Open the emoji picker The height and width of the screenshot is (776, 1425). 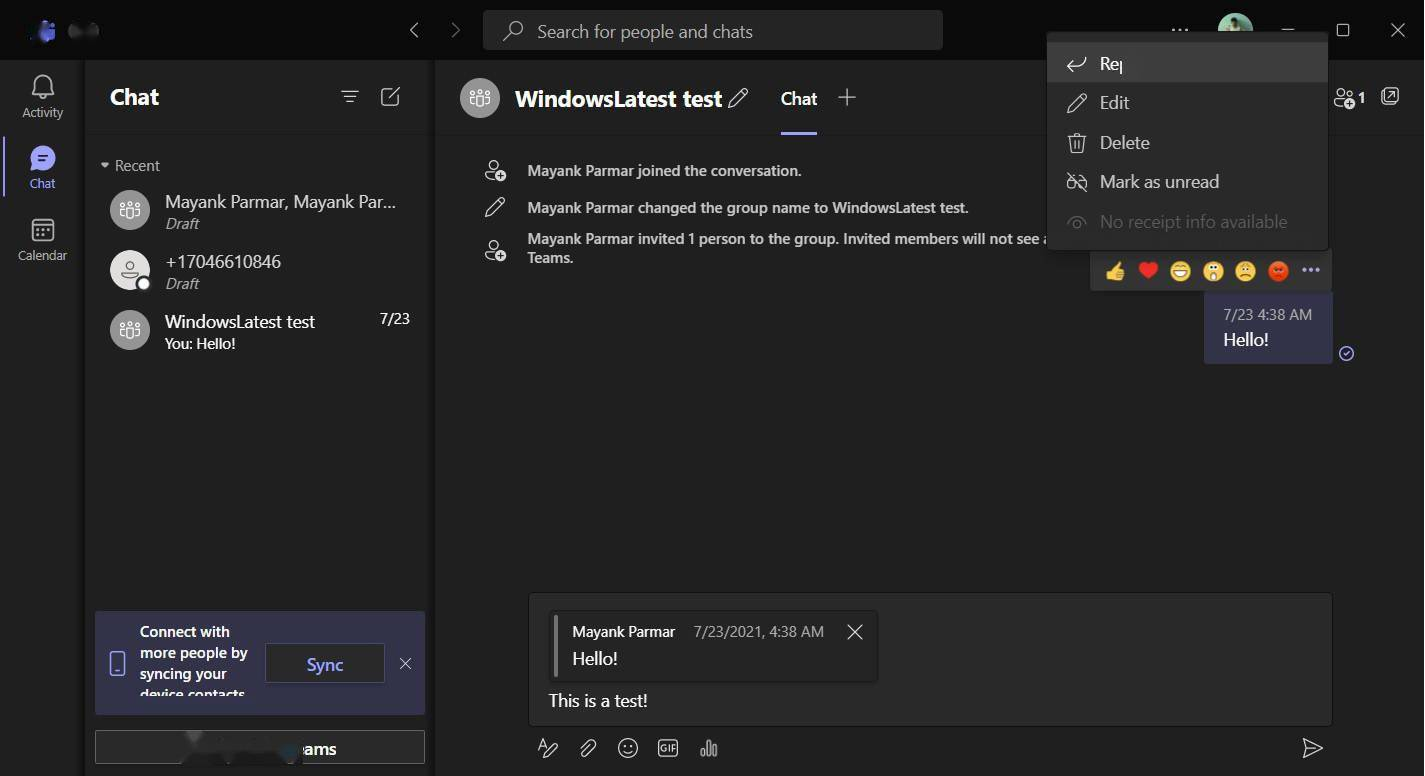[x=628, y=748]
